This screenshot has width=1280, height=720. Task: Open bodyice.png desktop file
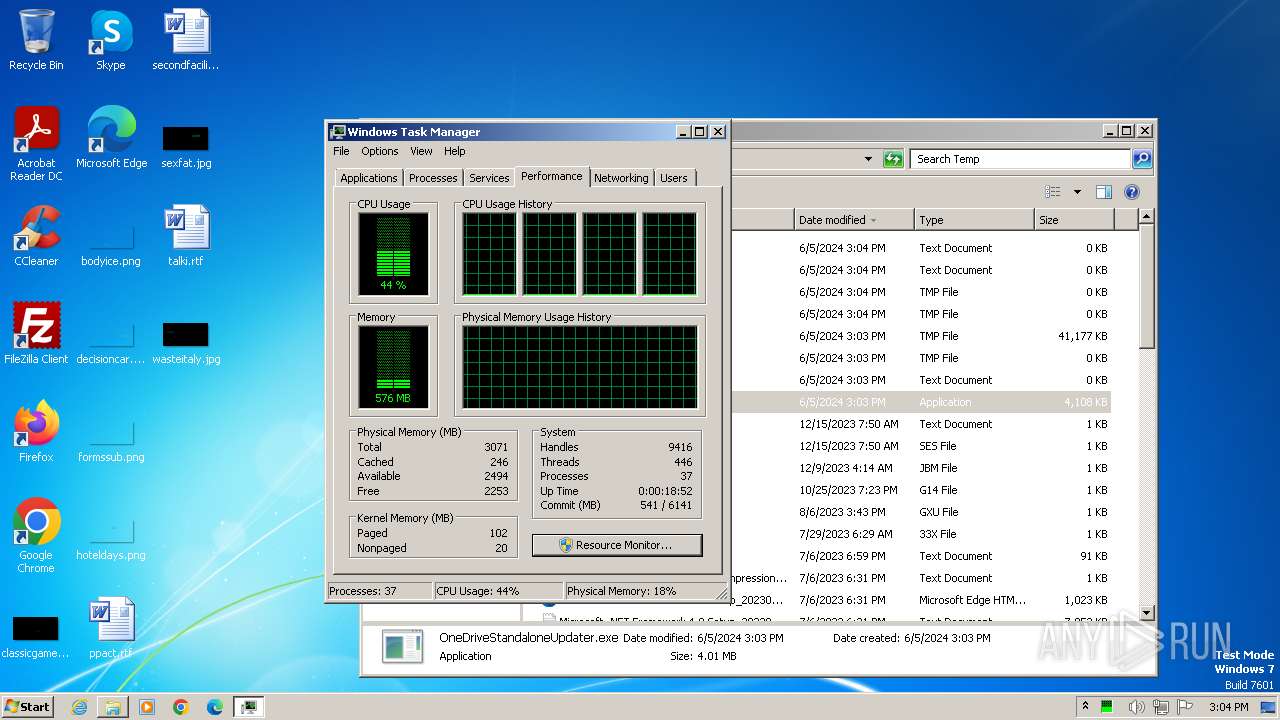[111, 244]
